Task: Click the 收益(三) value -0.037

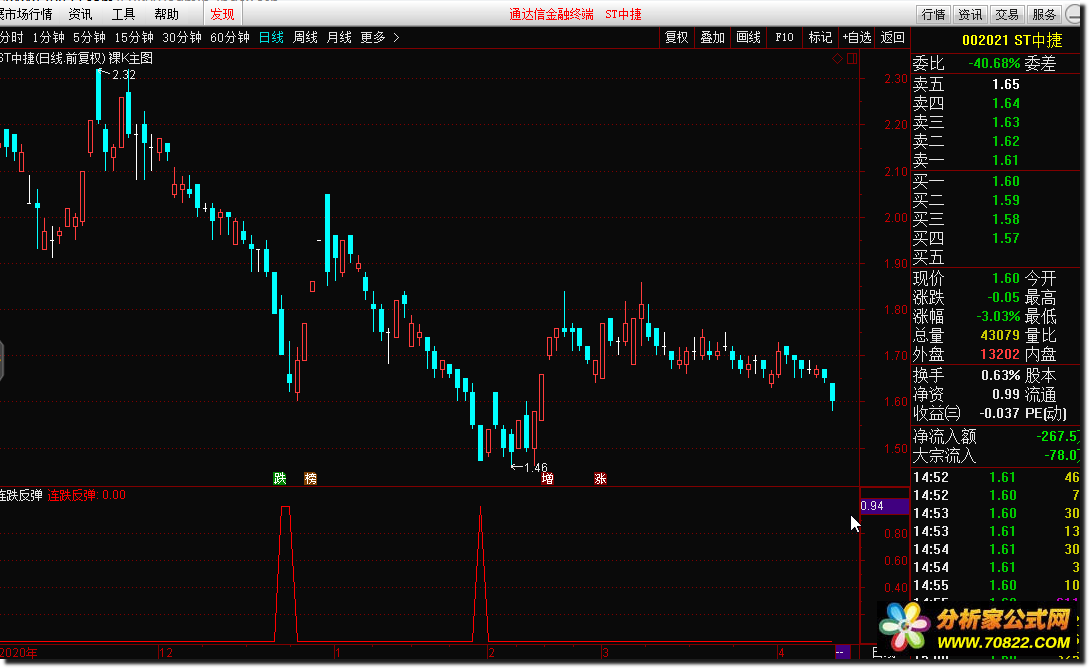Action: tap(1000, 413)
